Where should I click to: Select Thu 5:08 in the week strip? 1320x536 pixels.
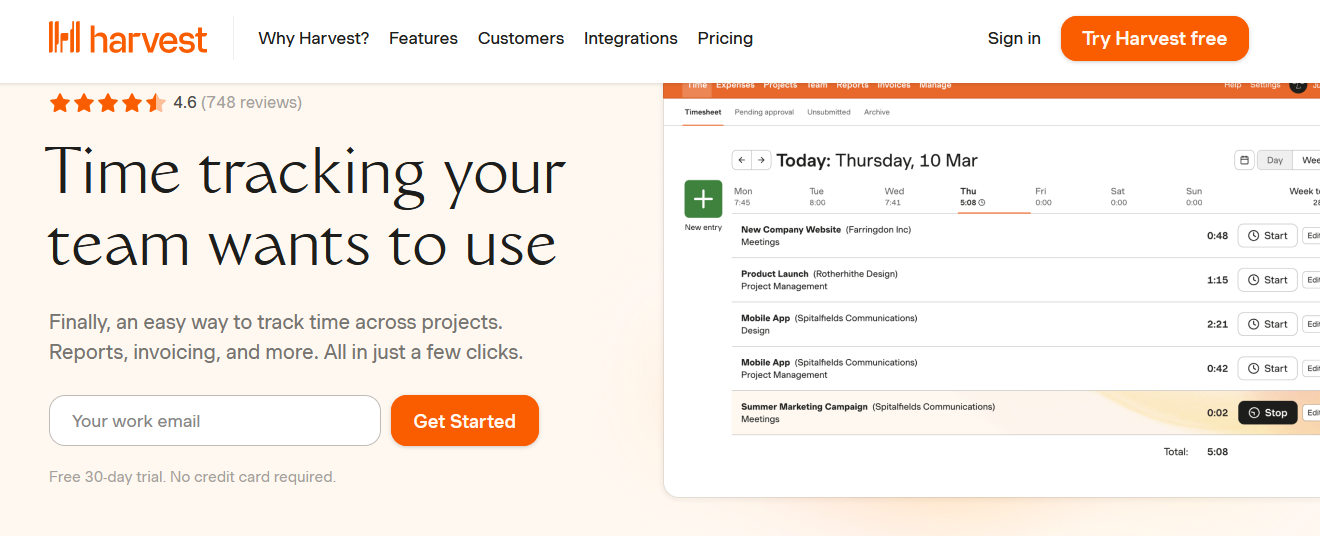point(972,196)
